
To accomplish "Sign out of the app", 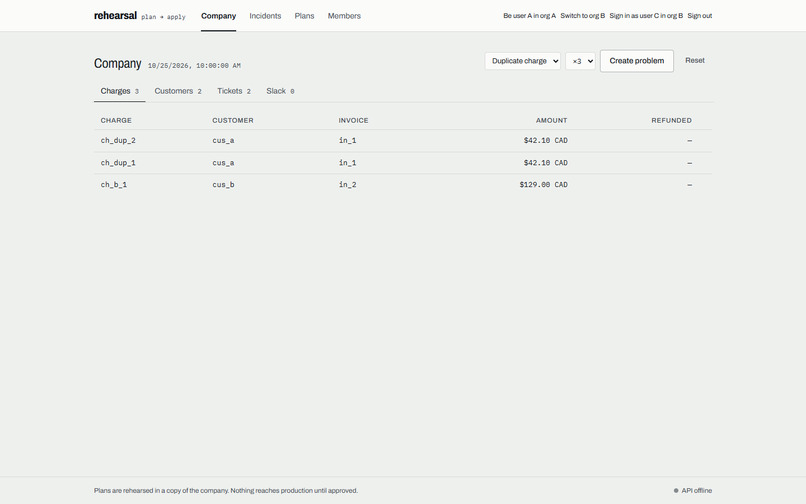I will coord(700,16).
